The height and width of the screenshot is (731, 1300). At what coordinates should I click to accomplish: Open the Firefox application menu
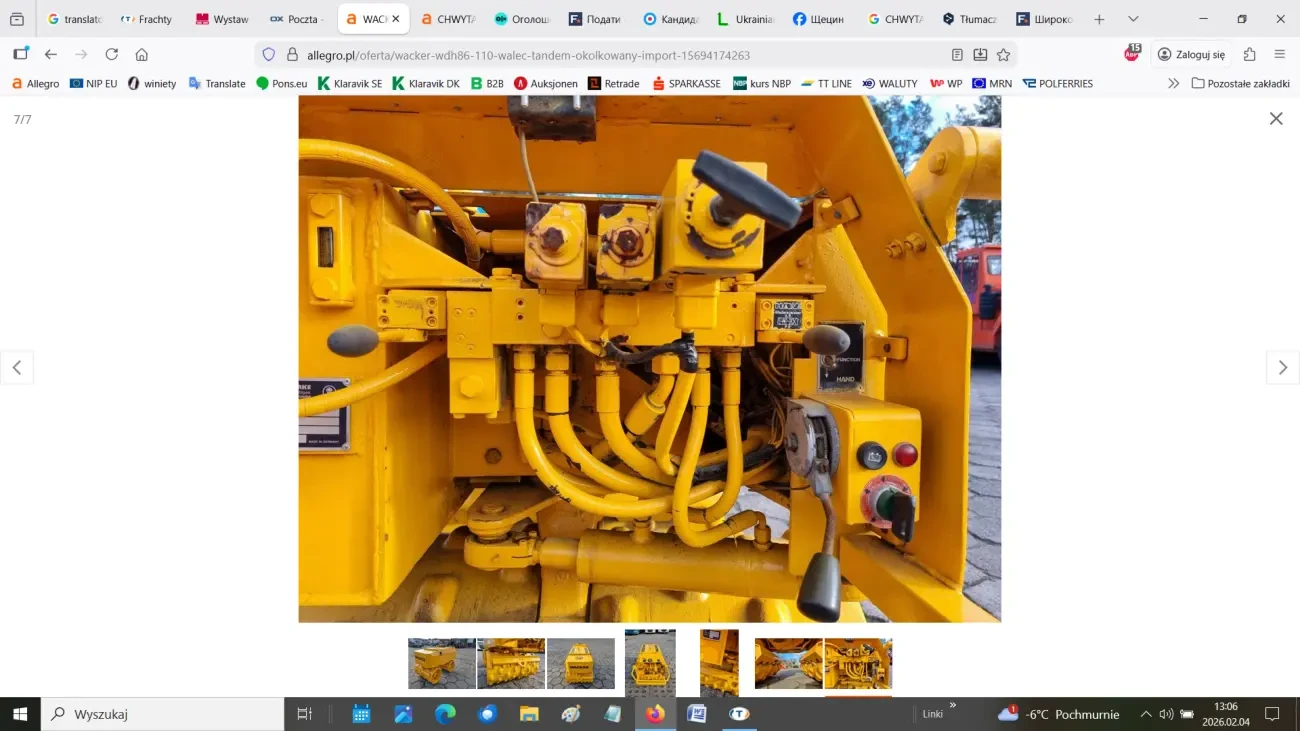pyautogui.click(x=1279, y=55)
